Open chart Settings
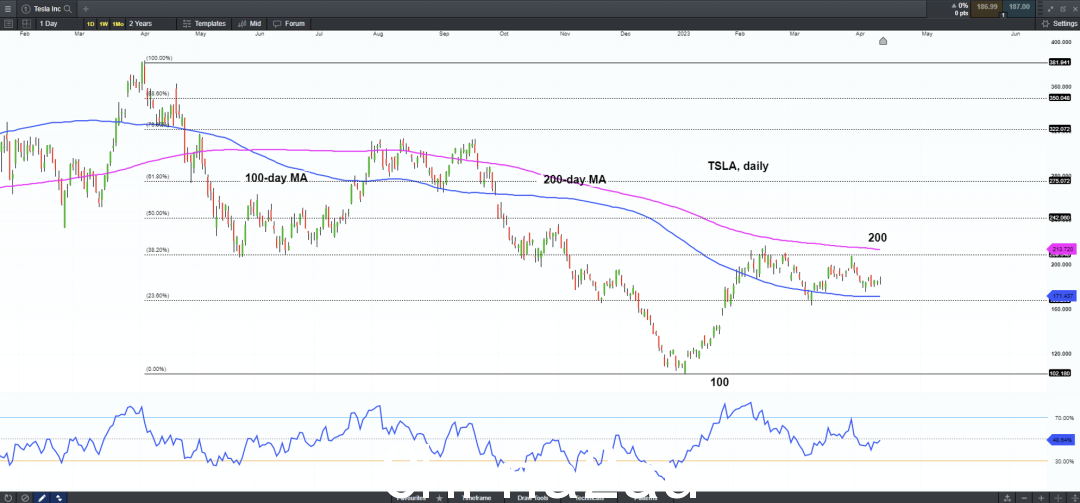The width and height of the screenshot is (1080, 503). tap(1058, 23)
